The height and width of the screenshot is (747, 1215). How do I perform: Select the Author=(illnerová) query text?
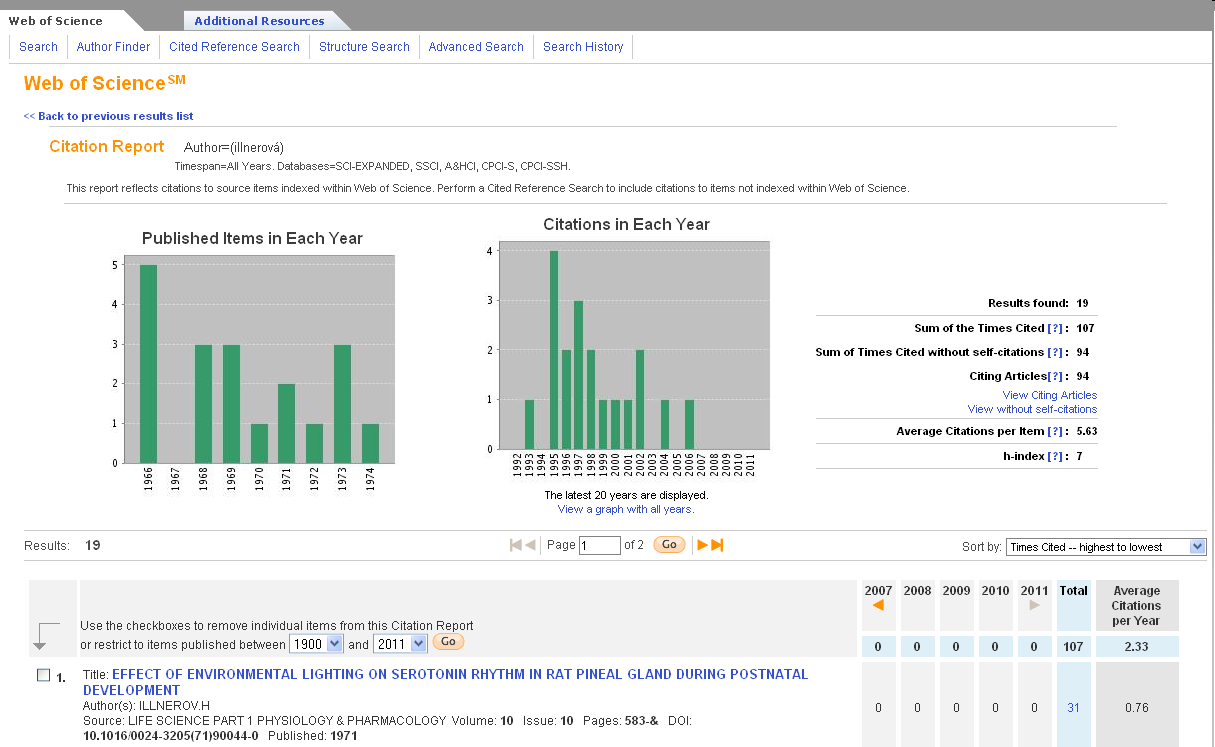click(234, 148)
